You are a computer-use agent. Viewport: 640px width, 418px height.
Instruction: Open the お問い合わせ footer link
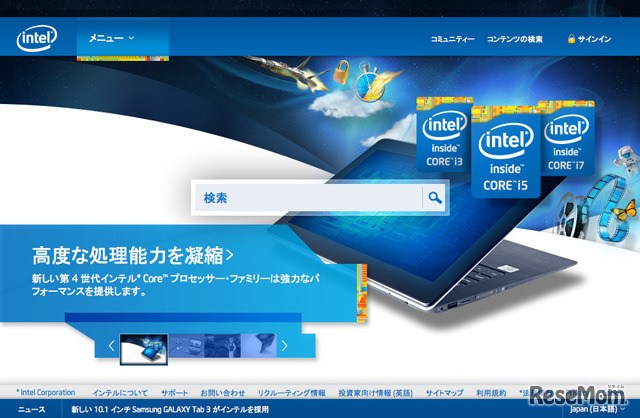pyautogui.click(x=222, y=393)
